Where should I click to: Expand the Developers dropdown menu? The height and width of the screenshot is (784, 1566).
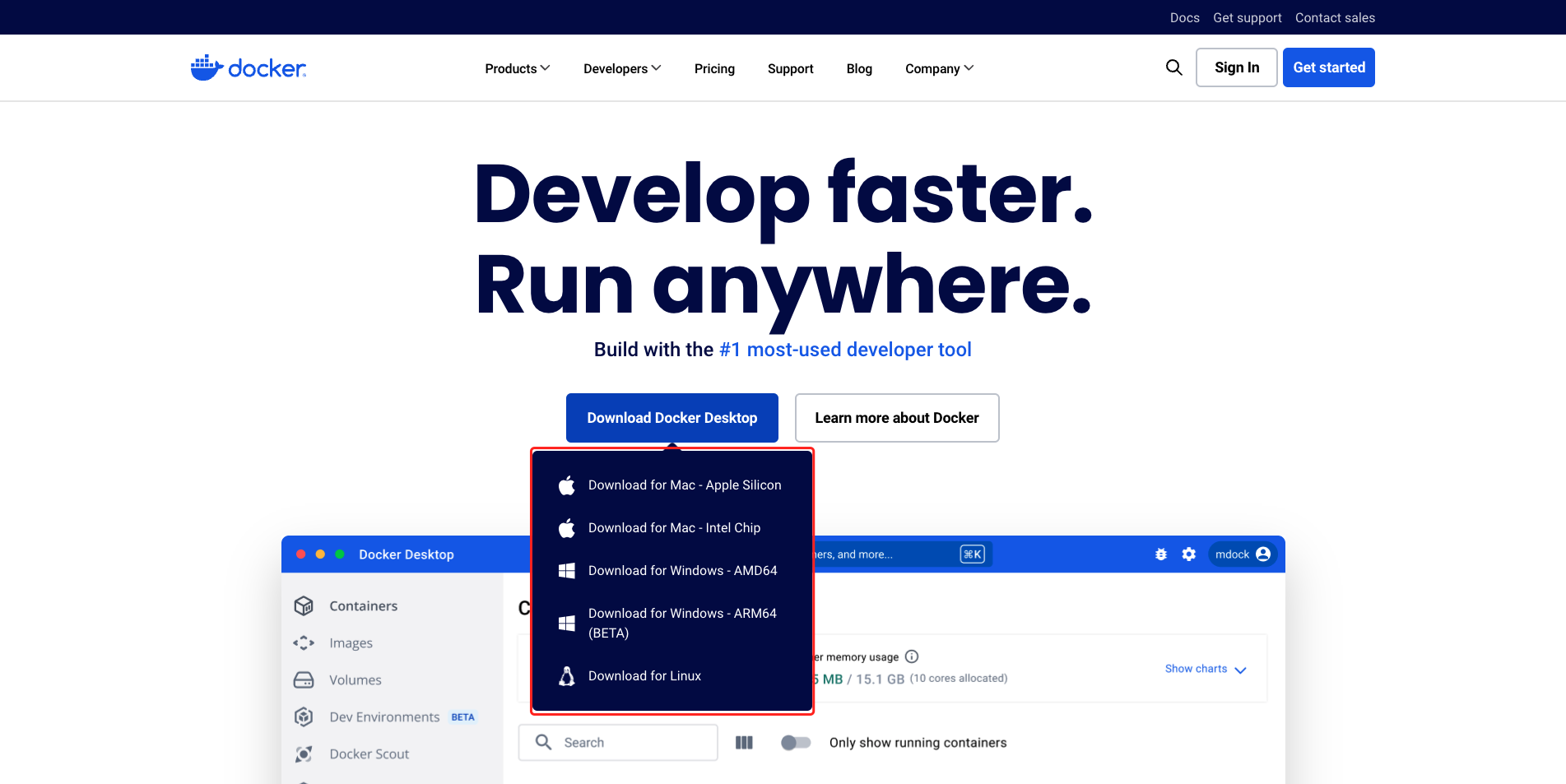(621, 69)
